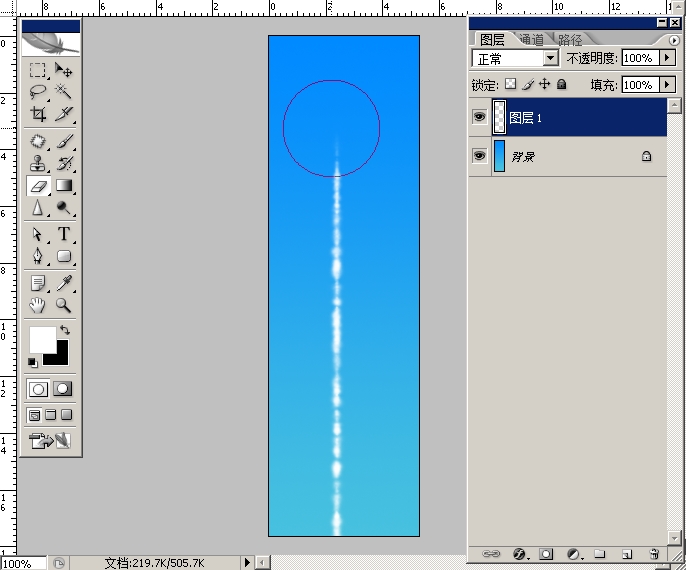Hide layer 图层 1 with eye icon
686x570 pixels.
tap(480, 117)
